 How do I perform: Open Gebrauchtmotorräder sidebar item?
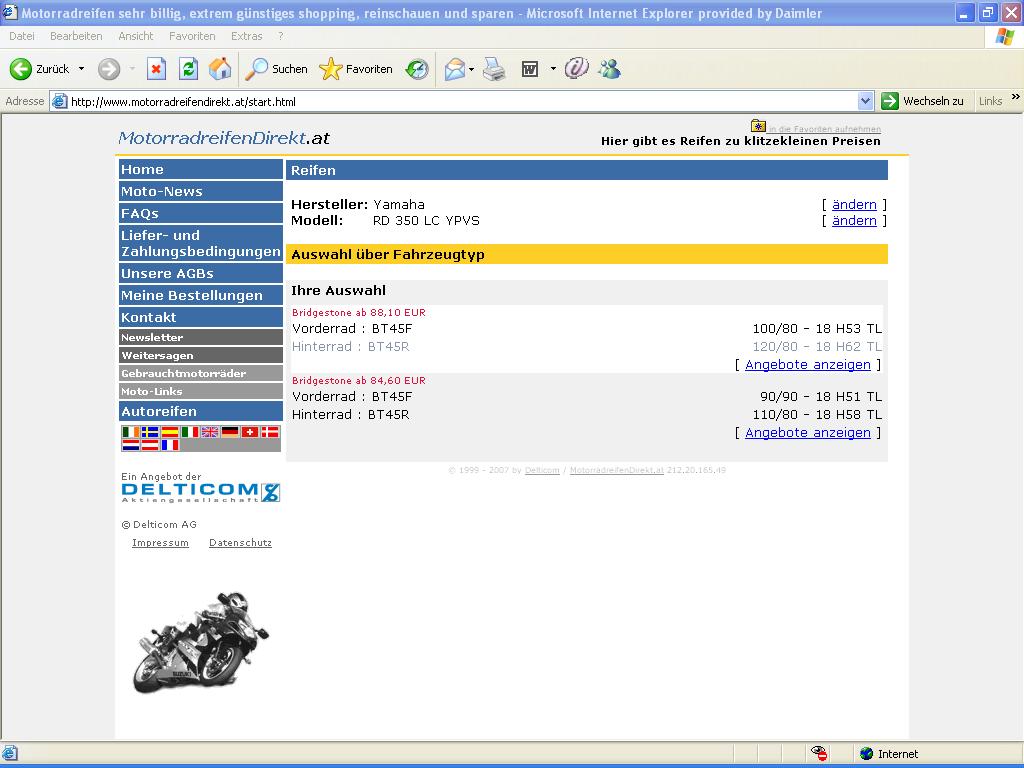coord(200,374)
